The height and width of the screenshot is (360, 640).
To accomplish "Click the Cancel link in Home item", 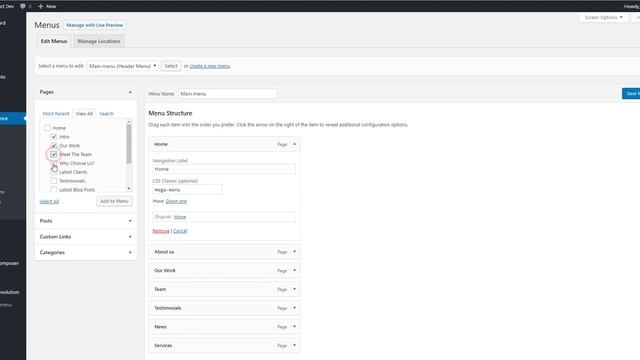I will coord(180,231).
